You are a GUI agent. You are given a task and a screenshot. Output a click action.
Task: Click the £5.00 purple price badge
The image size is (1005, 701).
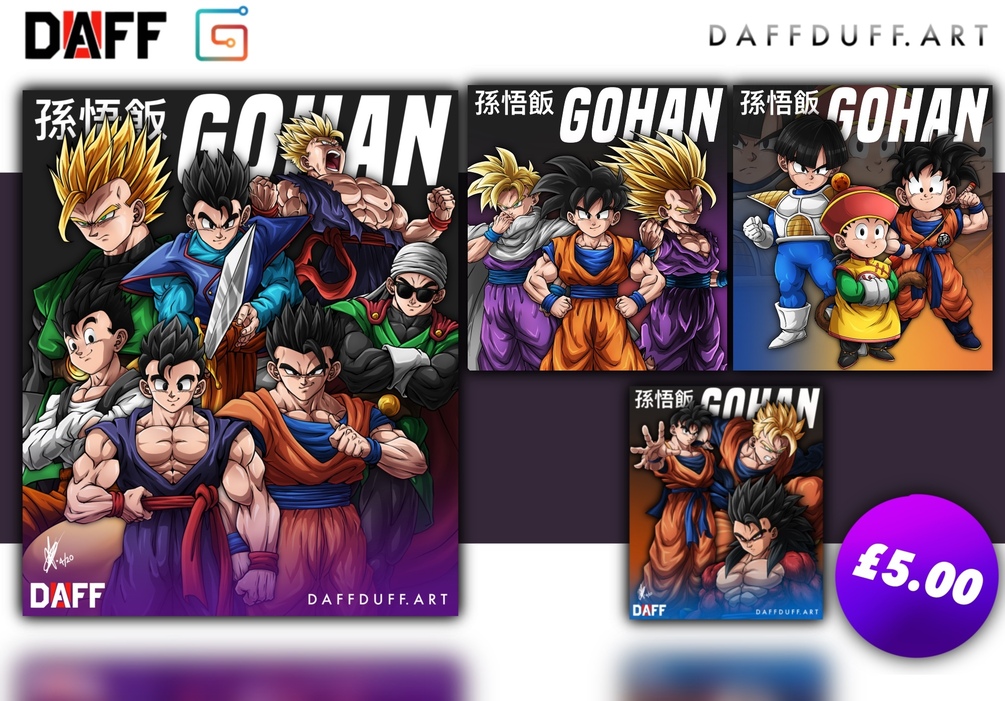click(917, 575)
